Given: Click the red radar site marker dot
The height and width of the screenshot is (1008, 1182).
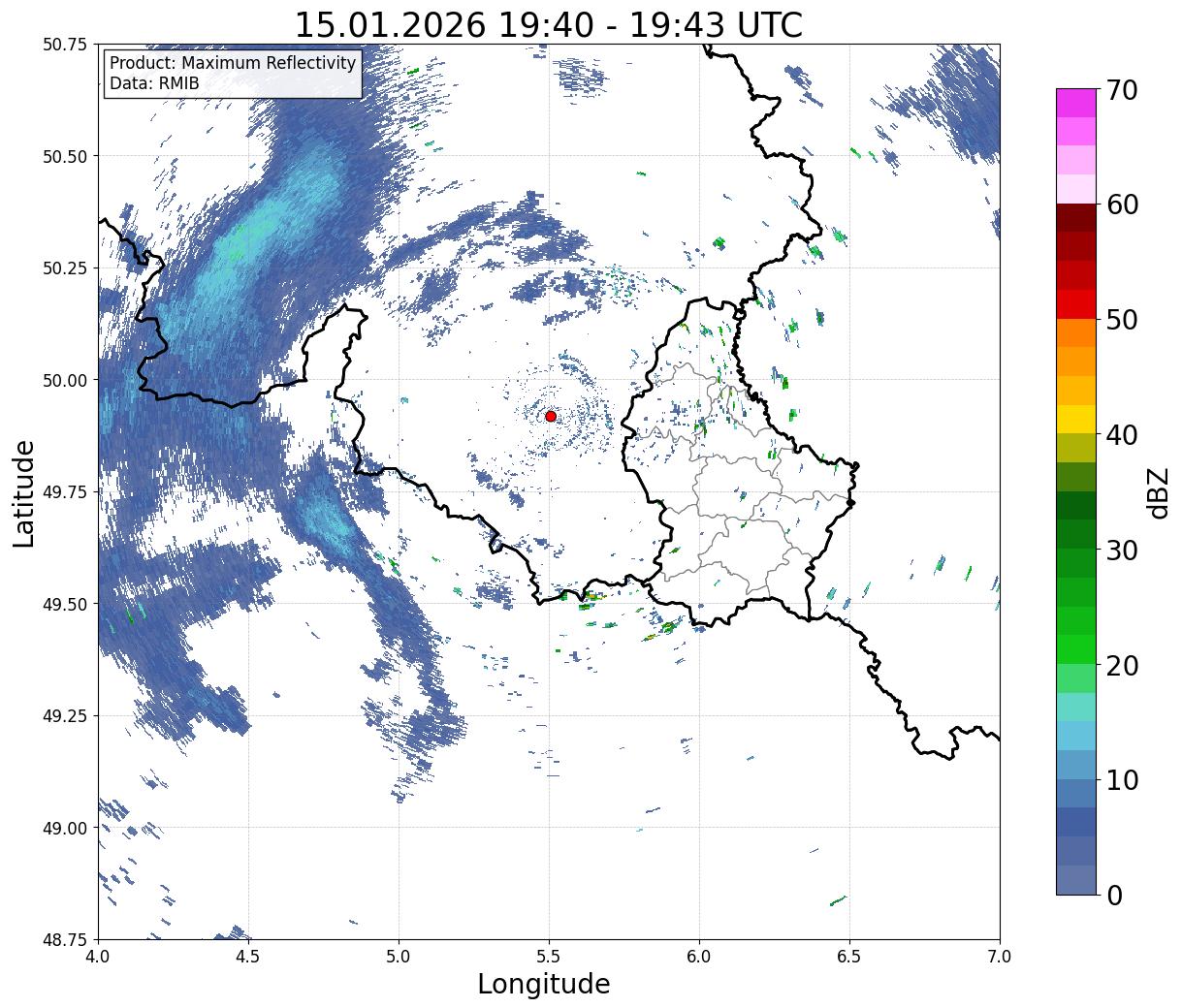Looking at the screenshot, I should pos(551,416).
